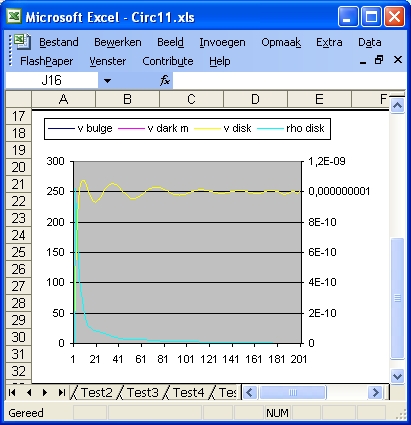
Task: Switch to the Test2 sheet tab
Action: (x=96, y=392)
